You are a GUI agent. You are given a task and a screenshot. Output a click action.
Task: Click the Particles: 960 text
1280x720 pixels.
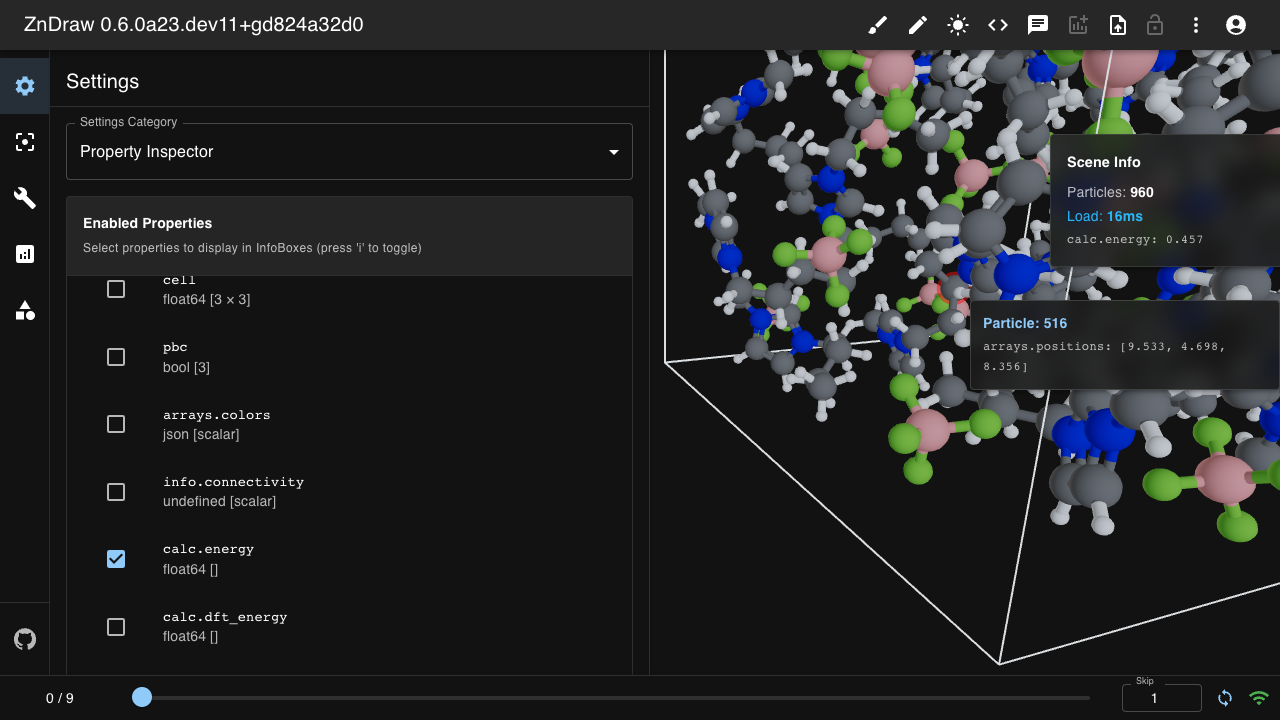(x=1110, y=192)
